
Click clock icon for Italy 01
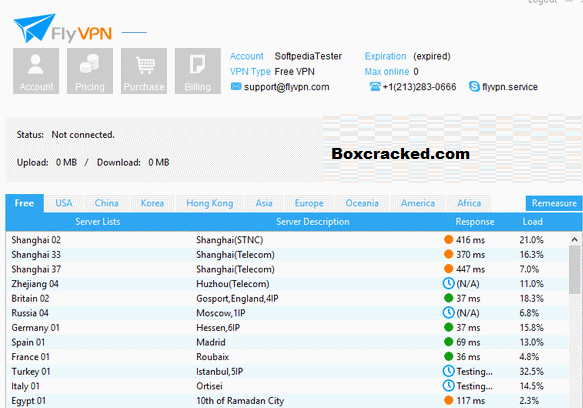[448, 386]
